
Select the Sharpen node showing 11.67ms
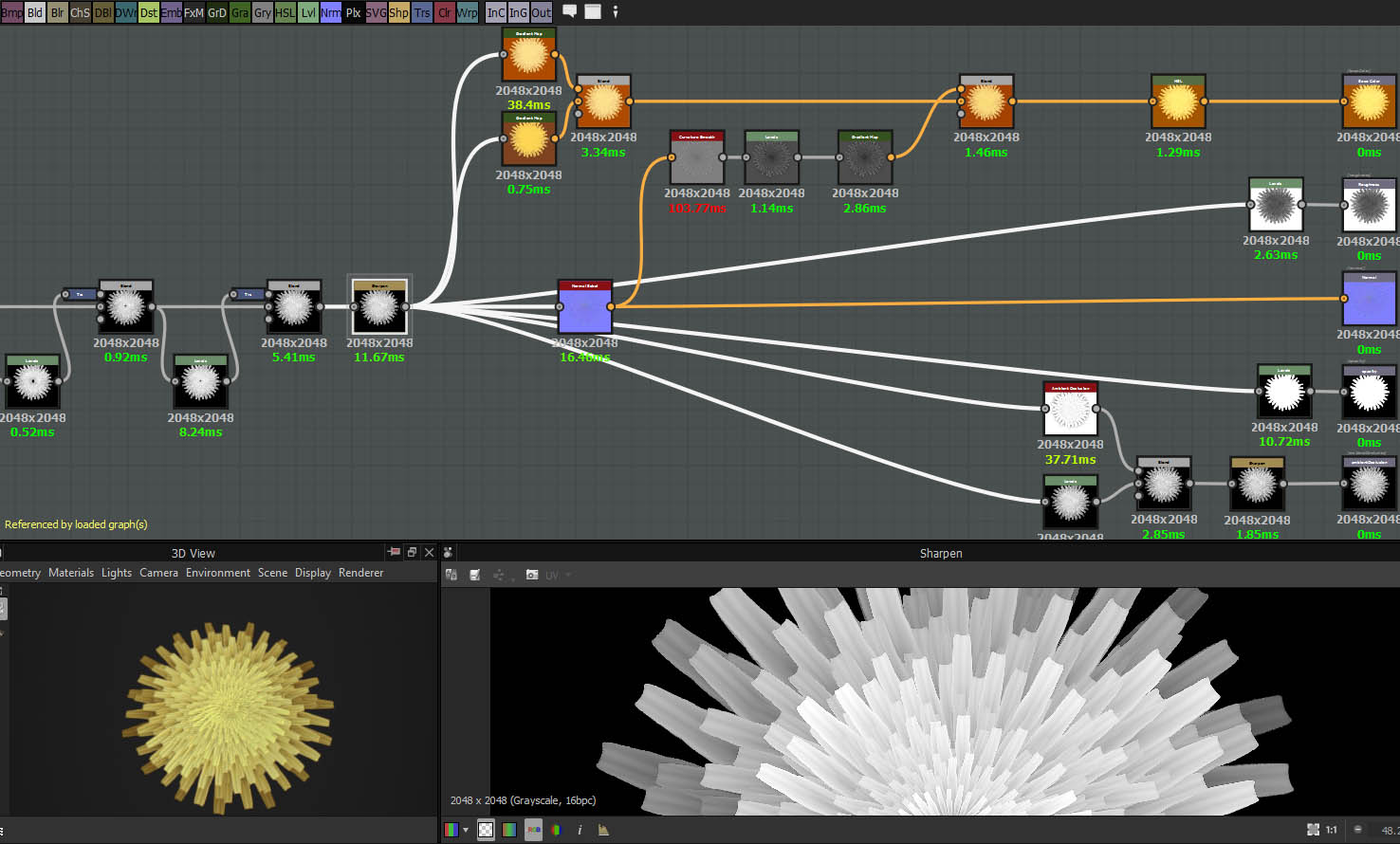(x=379, y=305)
